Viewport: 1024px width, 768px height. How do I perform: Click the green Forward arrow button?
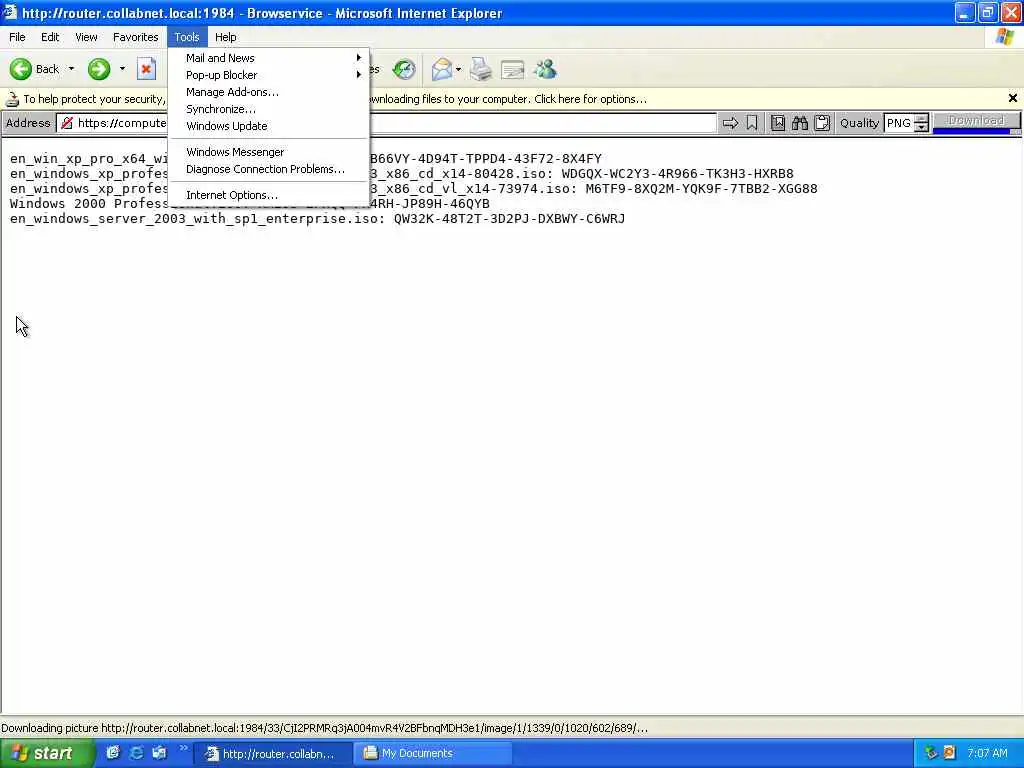(99, 69)
